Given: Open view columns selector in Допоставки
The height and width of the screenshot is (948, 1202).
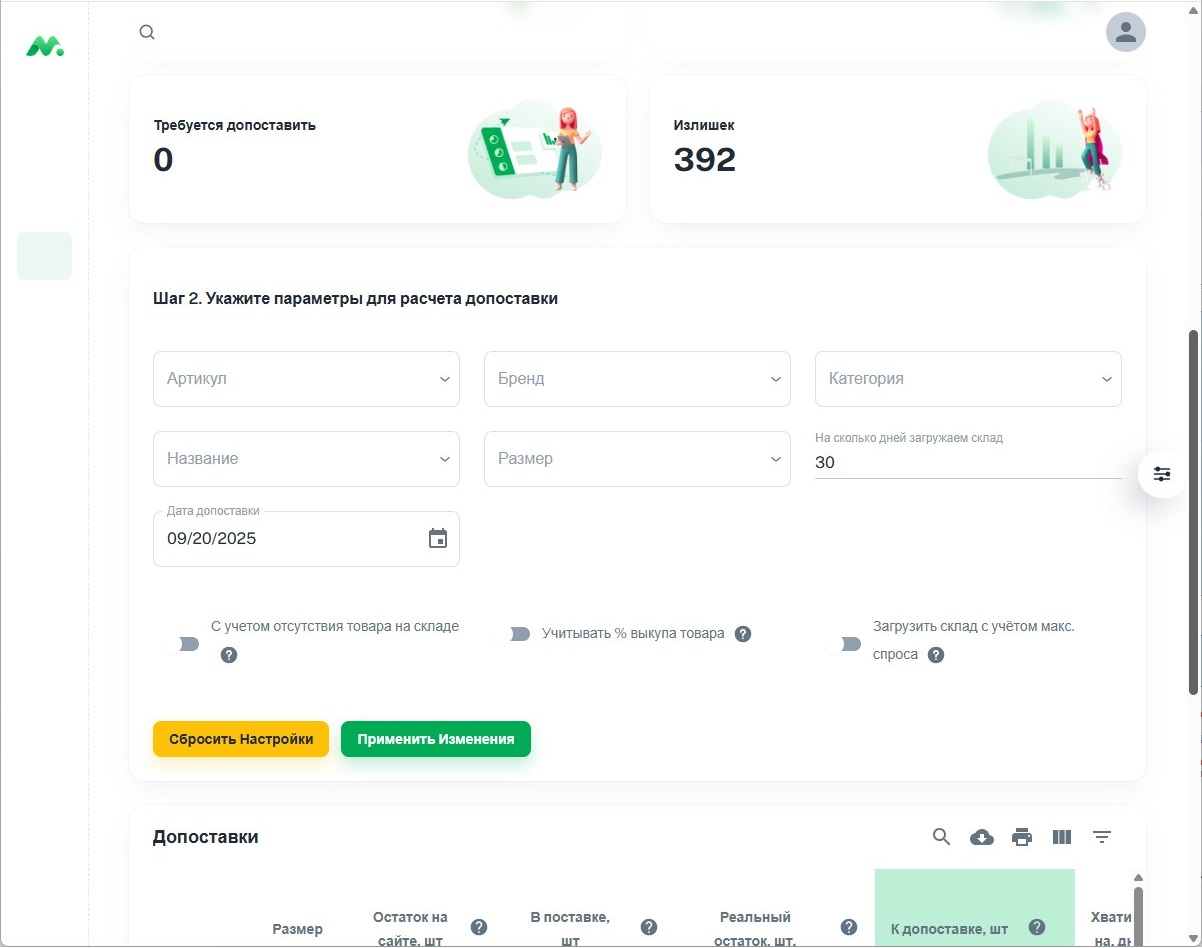Looking at the screenshot, I should [1062, 837].
